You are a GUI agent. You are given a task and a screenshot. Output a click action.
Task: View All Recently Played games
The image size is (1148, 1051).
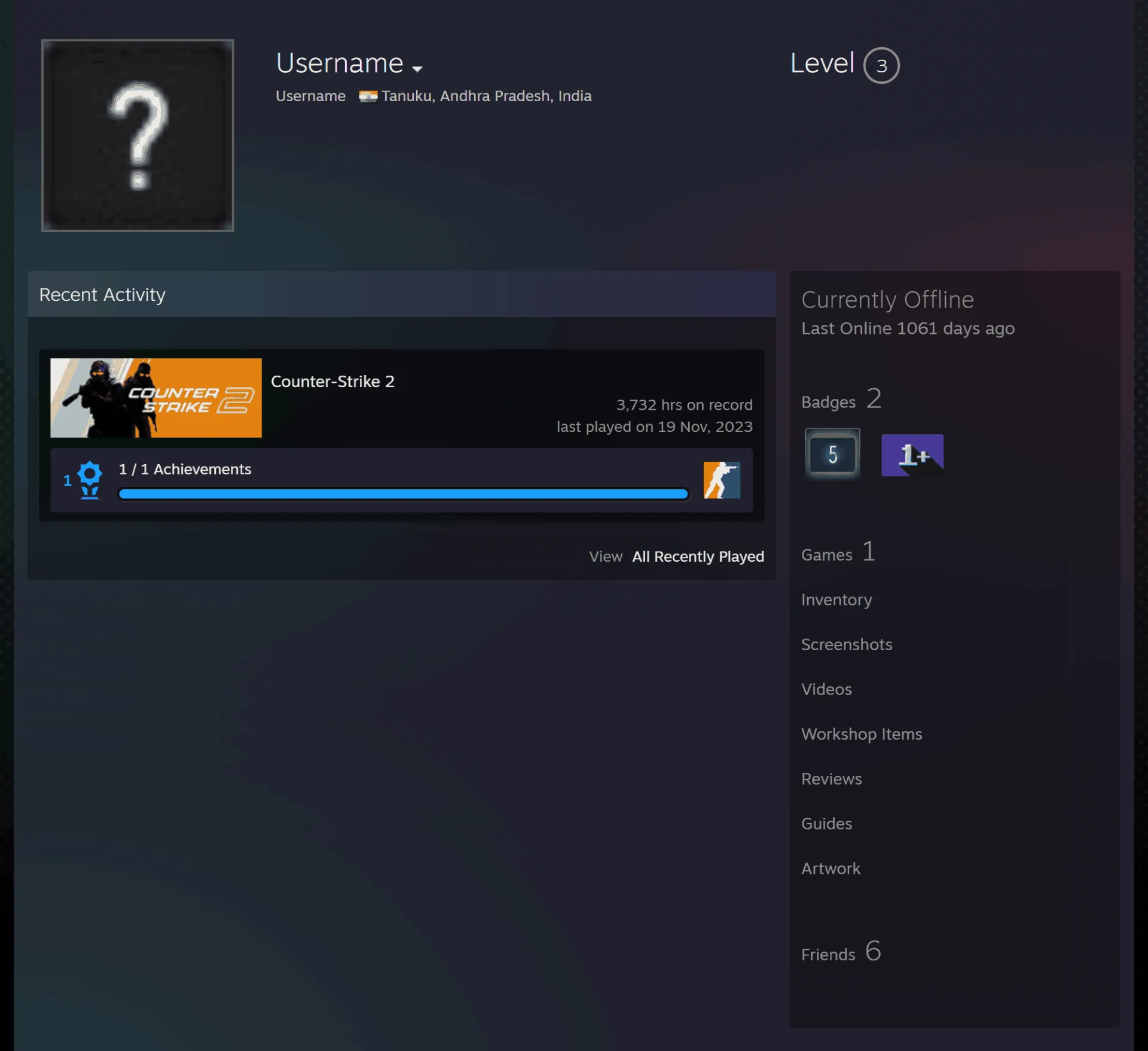coord(698,556)
